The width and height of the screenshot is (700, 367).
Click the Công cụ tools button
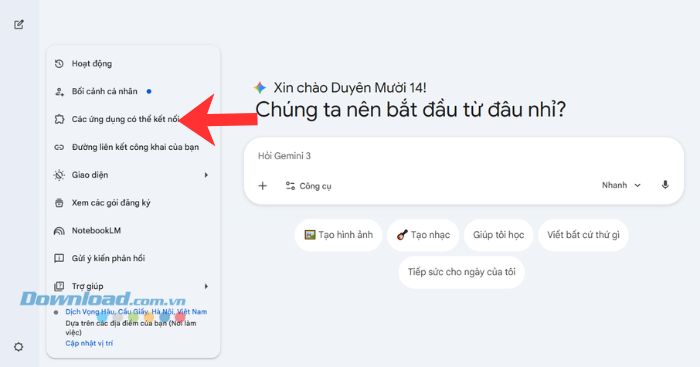tap(308, 186)
